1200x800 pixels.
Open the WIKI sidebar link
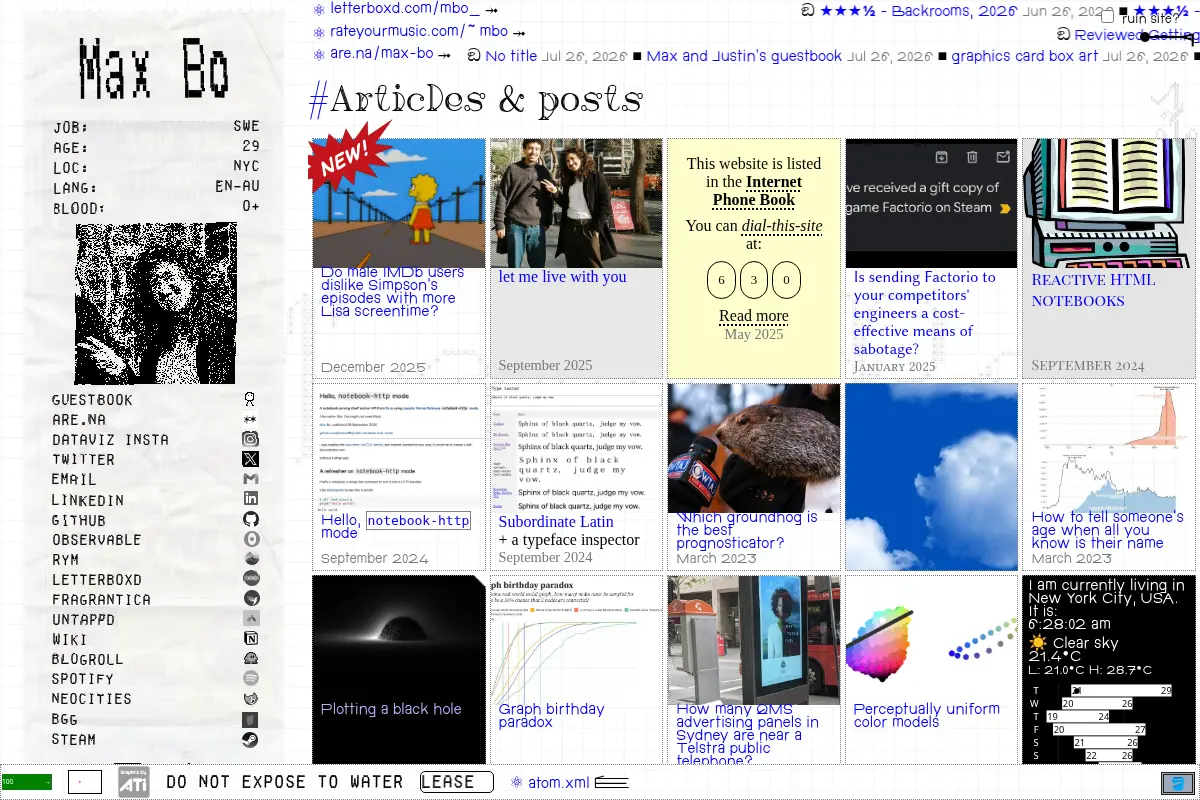[70, 639]
